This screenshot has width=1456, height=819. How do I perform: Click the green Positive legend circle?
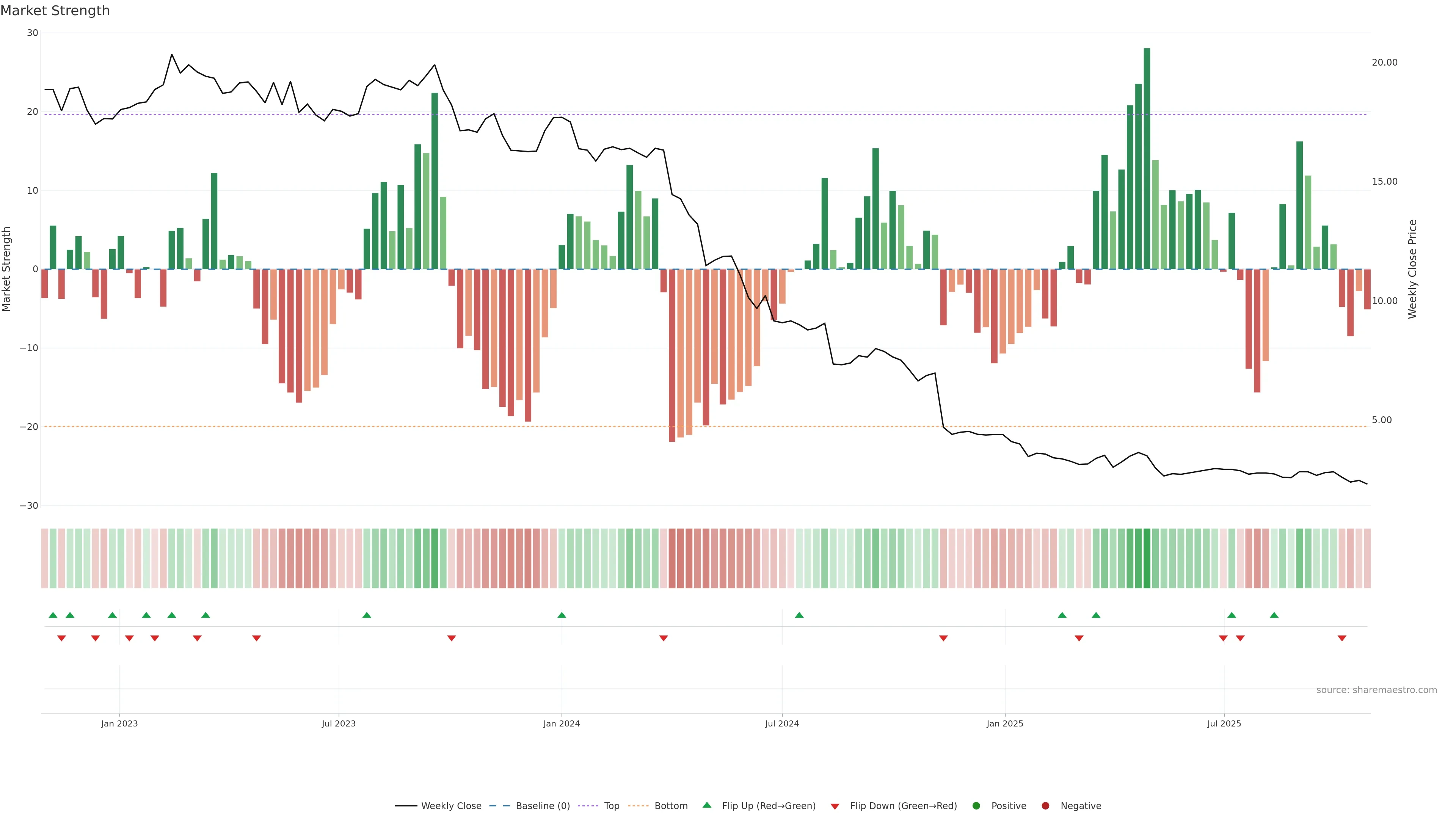point(976,805)
